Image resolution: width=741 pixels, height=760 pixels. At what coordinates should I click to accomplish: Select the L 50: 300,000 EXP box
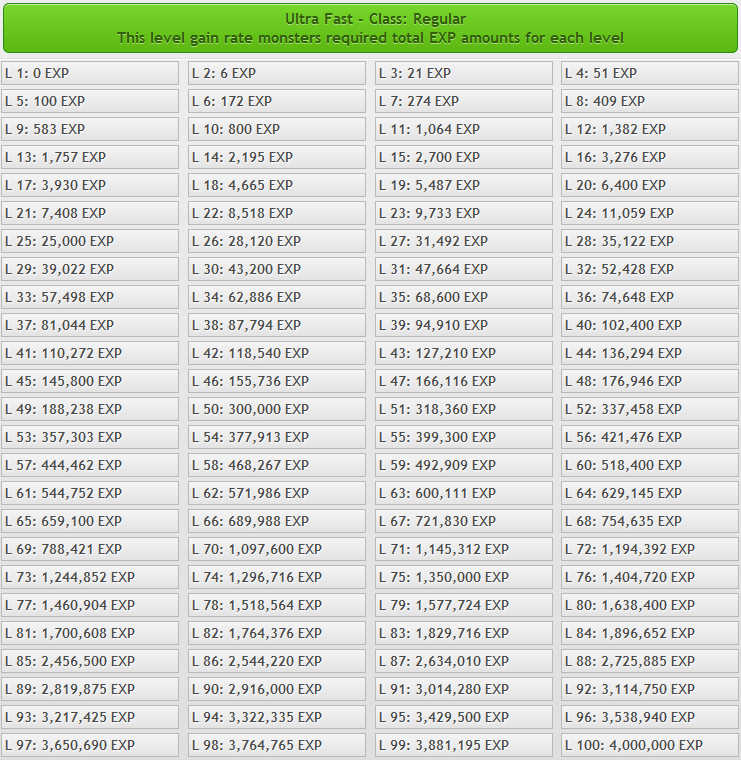[277, 409]
